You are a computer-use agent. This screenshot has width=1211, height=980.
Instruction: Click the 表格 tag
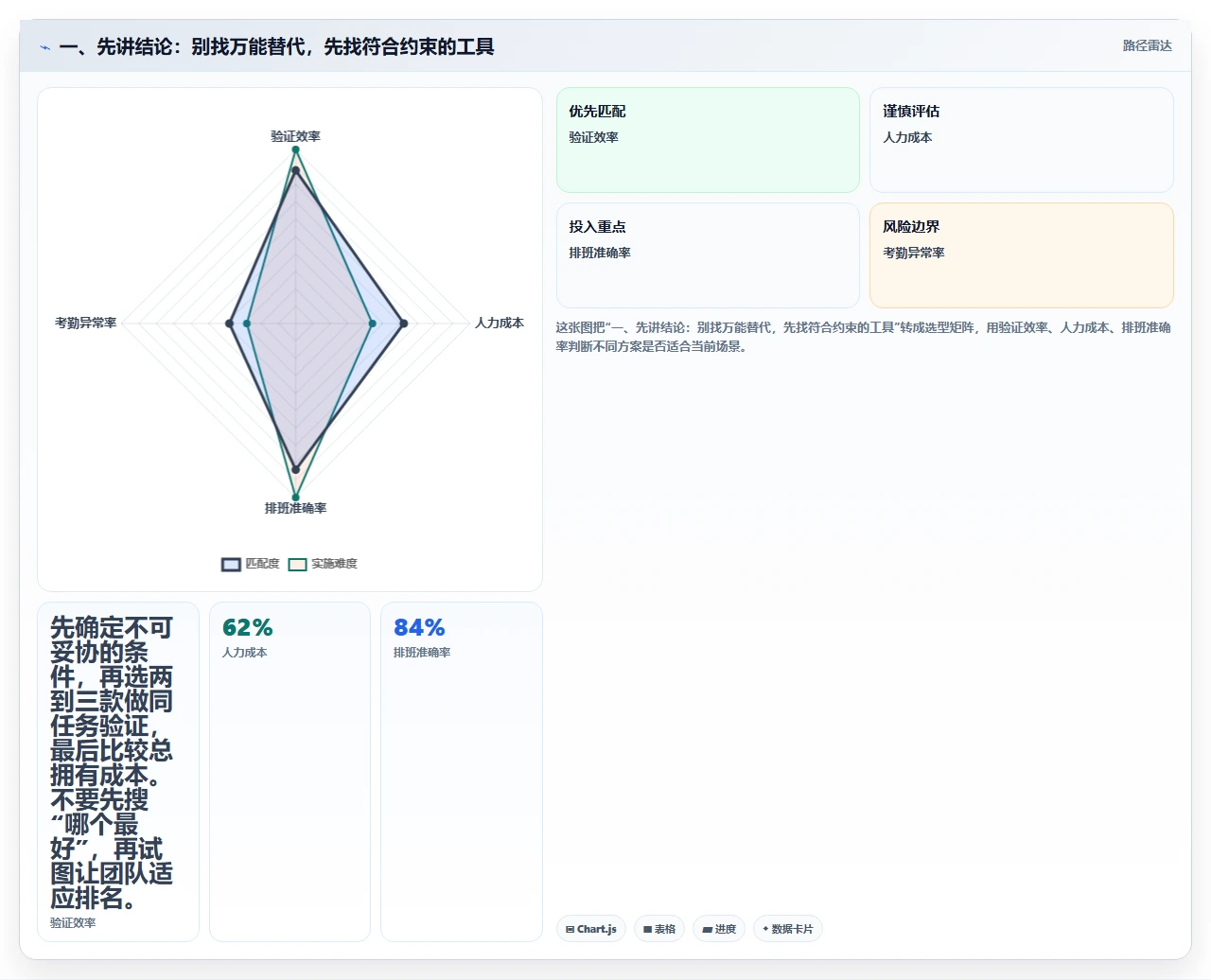(659, 929)
